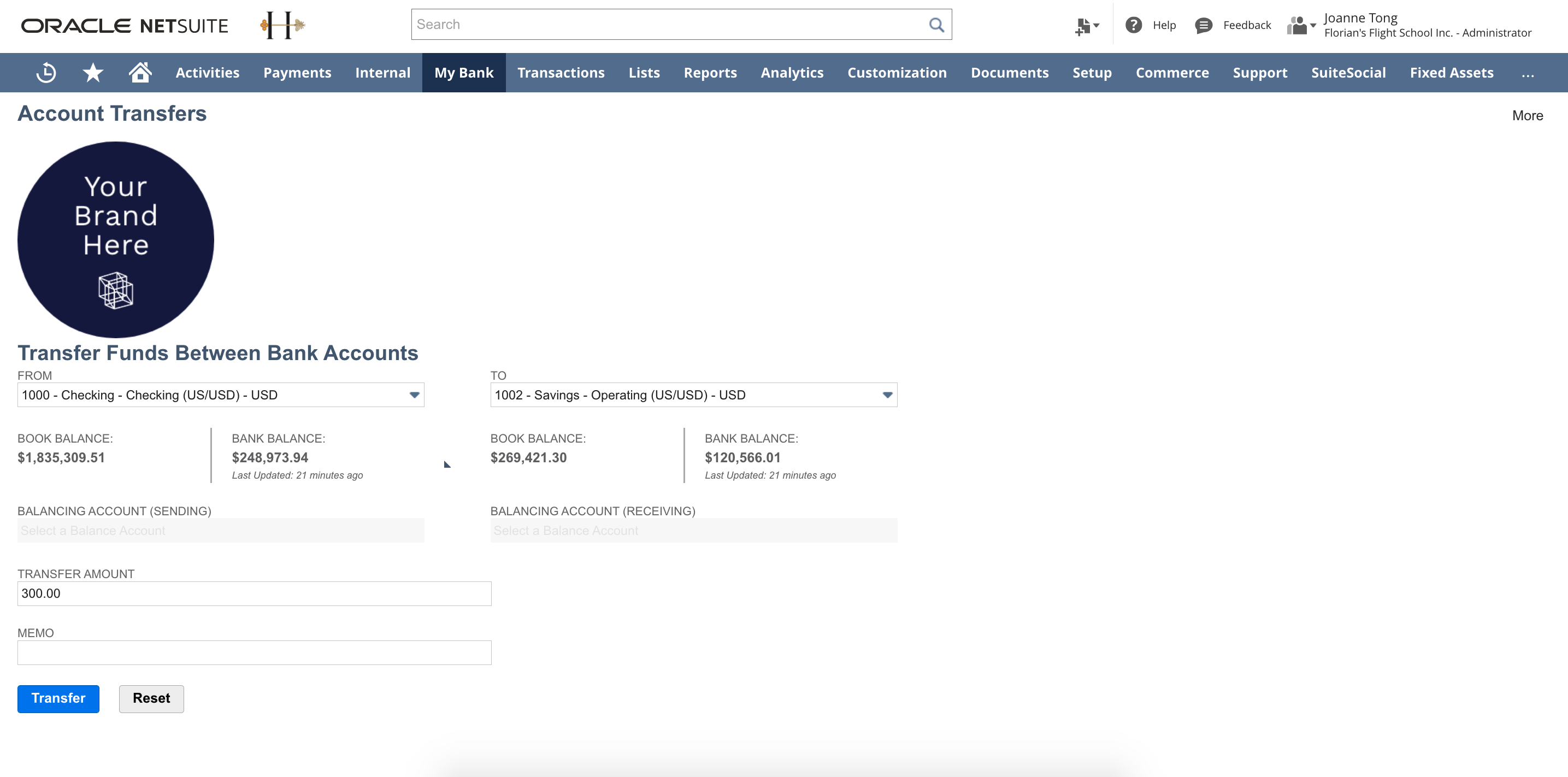Image resolution: width=1568 pixels, height=777 pixels.
Task: Click the blue Transfer button
Action: point(58,698)
